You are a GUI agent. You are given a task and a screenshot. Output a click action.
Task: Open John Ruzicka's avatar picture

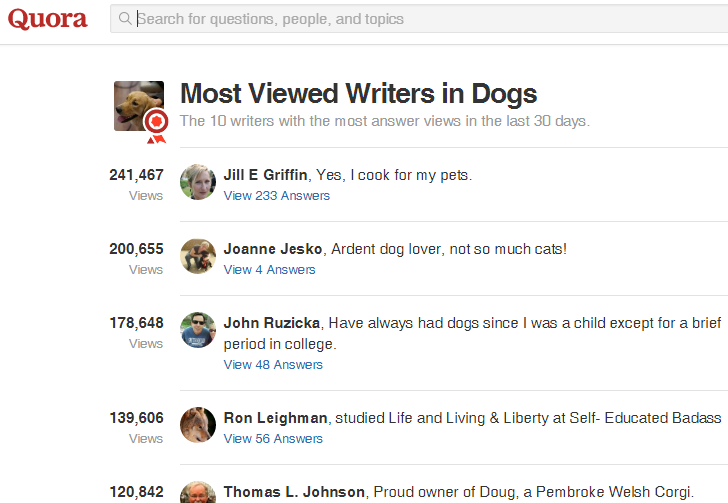pyautogui.click(x=198, y=330)
